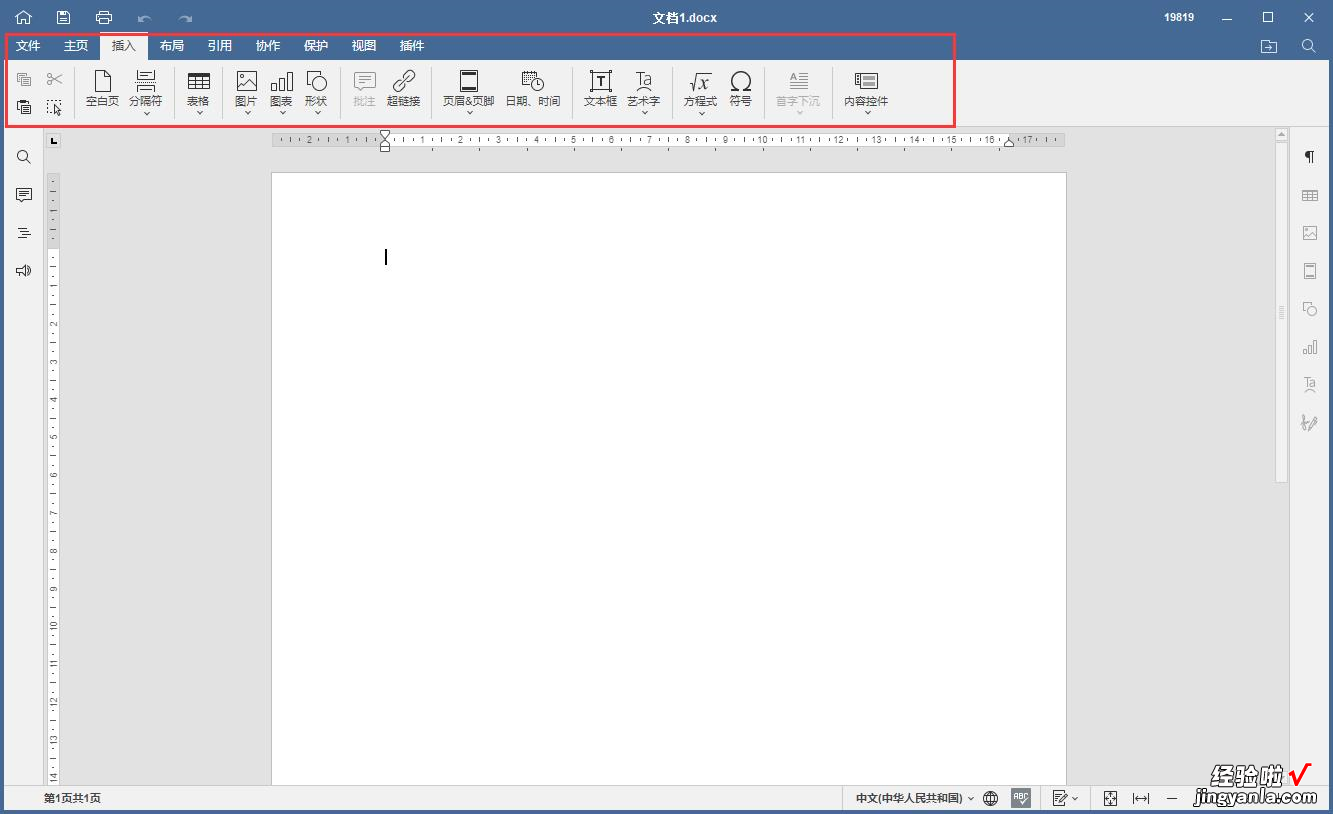Click the 符号 symbol button
1333x814 pixels.
click(741, 90)
